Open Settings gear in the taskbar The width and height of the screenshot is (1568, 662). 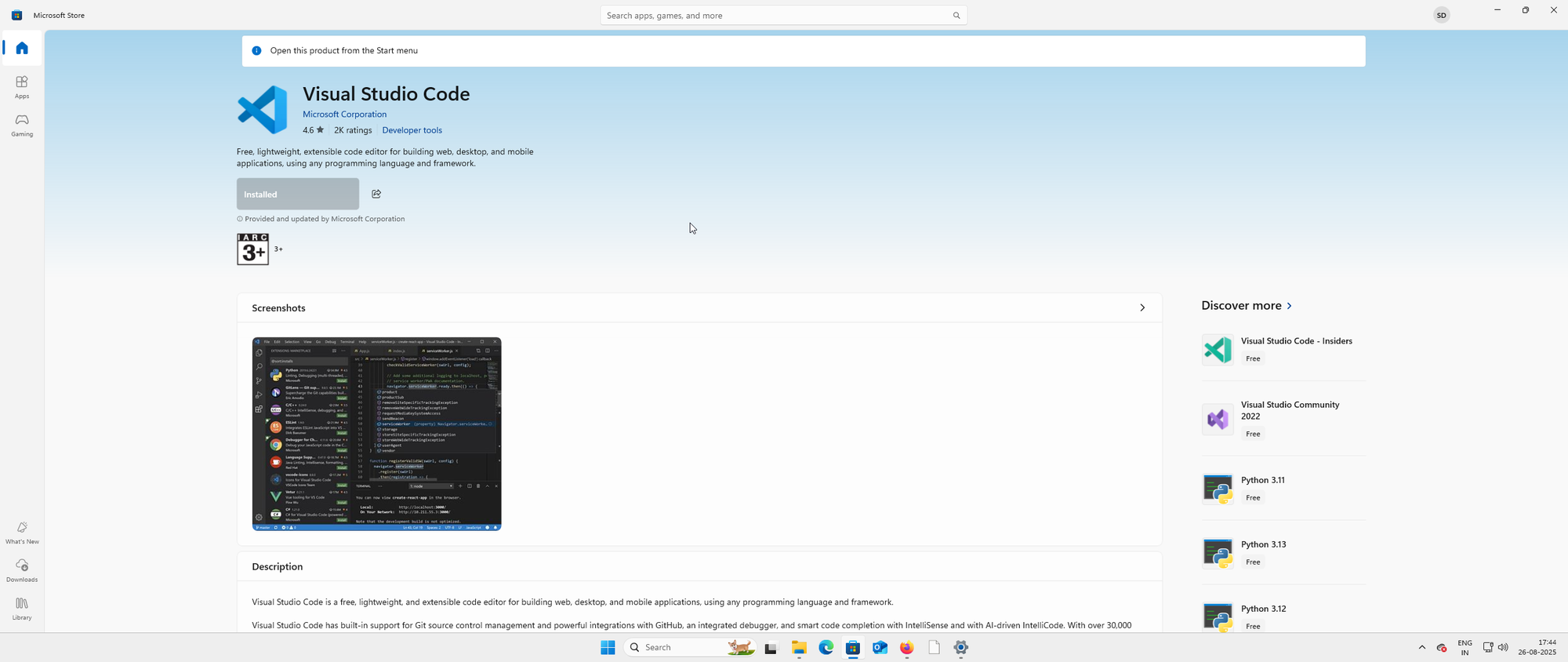coord(961,647)
